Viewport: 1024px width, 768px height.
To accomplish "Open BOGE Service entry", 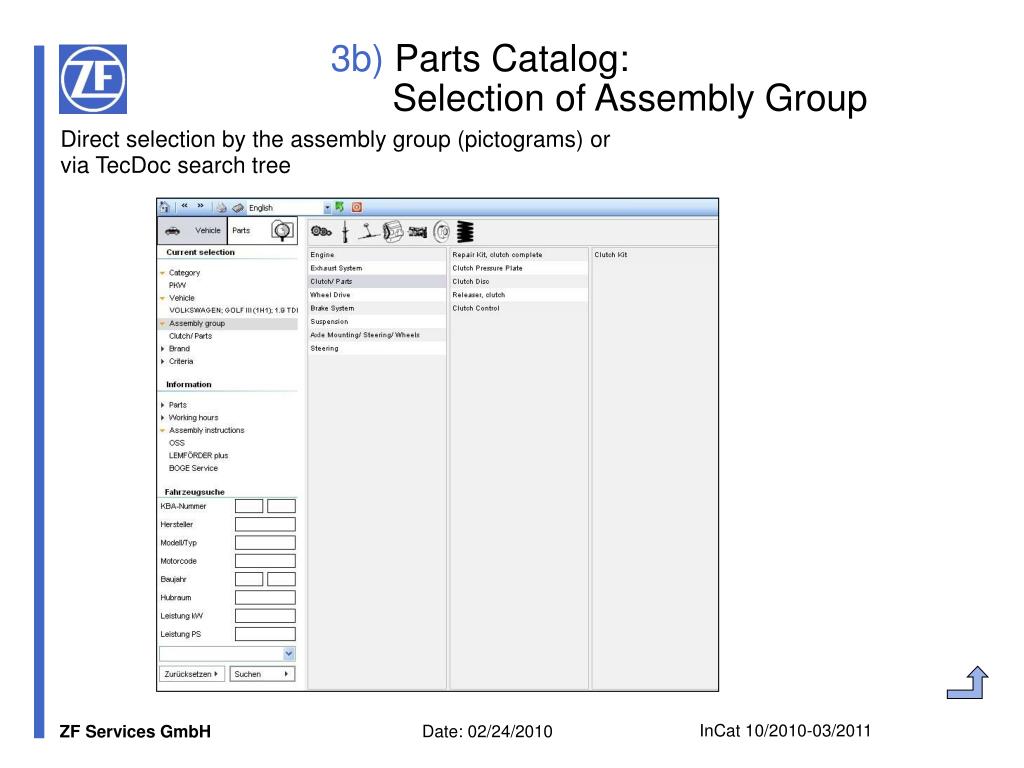I will click(193, 468).
